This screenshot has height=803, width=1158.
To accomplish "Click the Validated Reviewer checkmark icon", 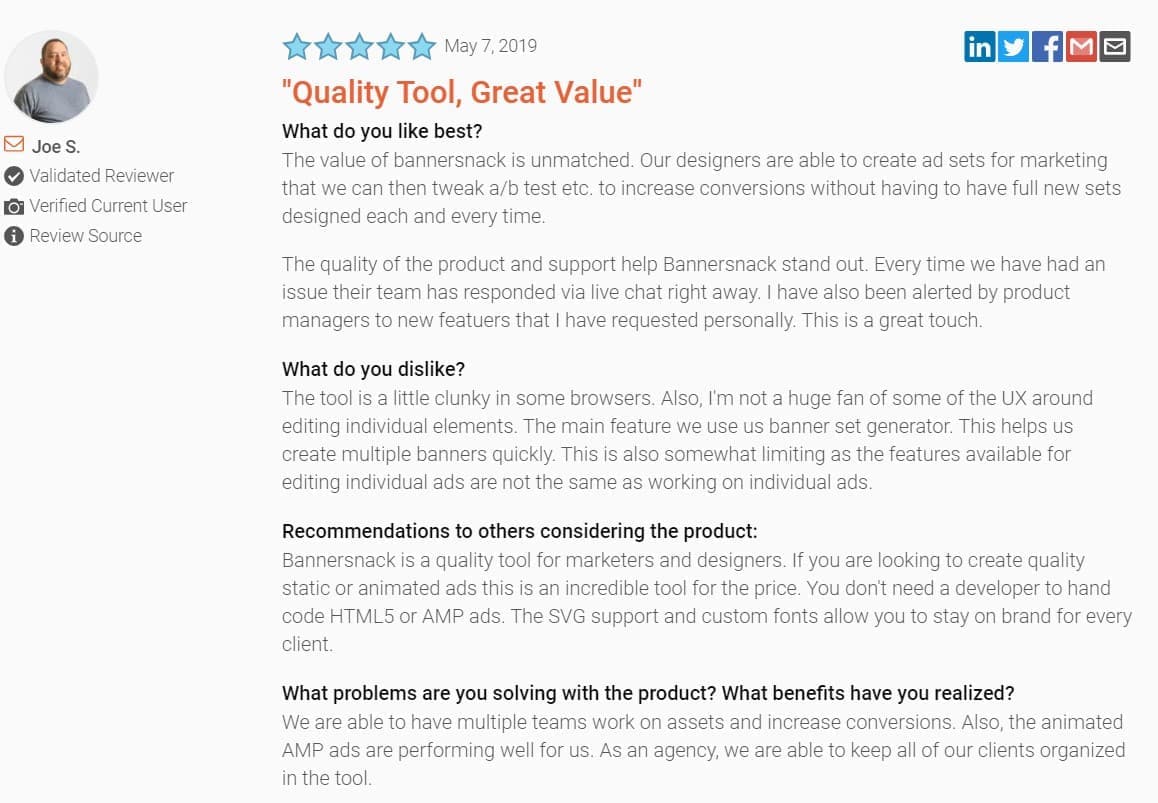I will tap(14, 176).
